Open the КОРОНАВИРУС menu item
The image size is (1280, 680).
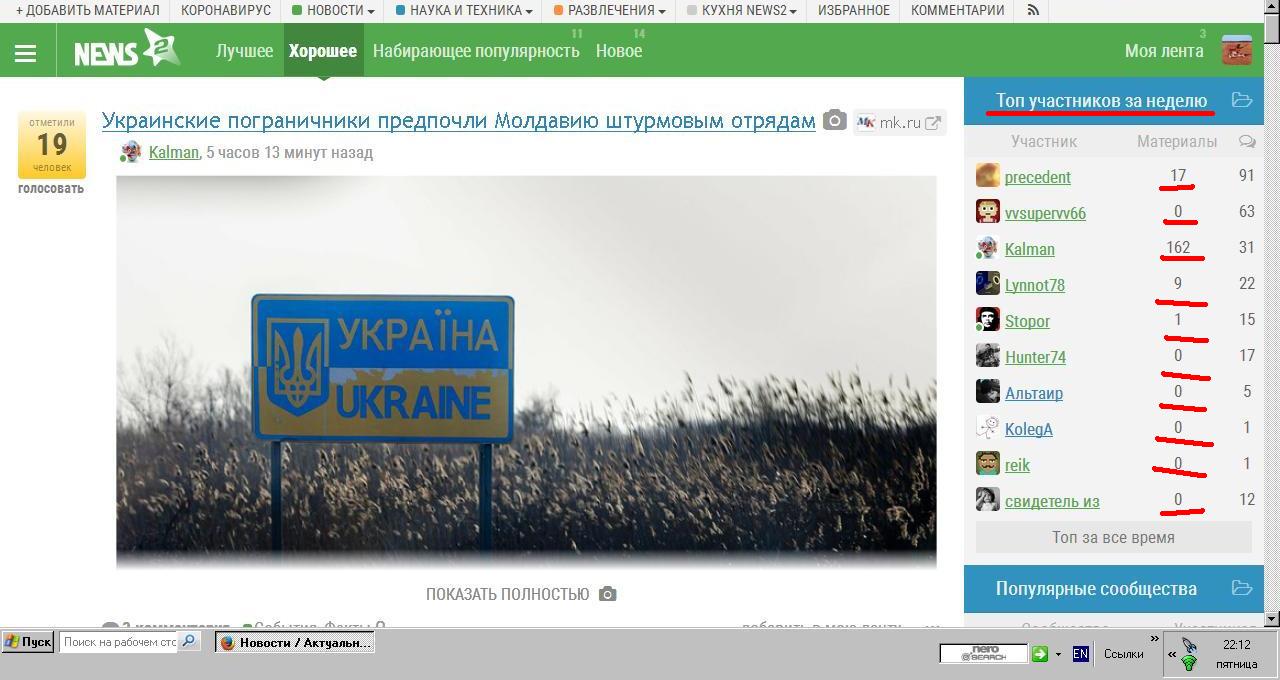pos(226,10)
